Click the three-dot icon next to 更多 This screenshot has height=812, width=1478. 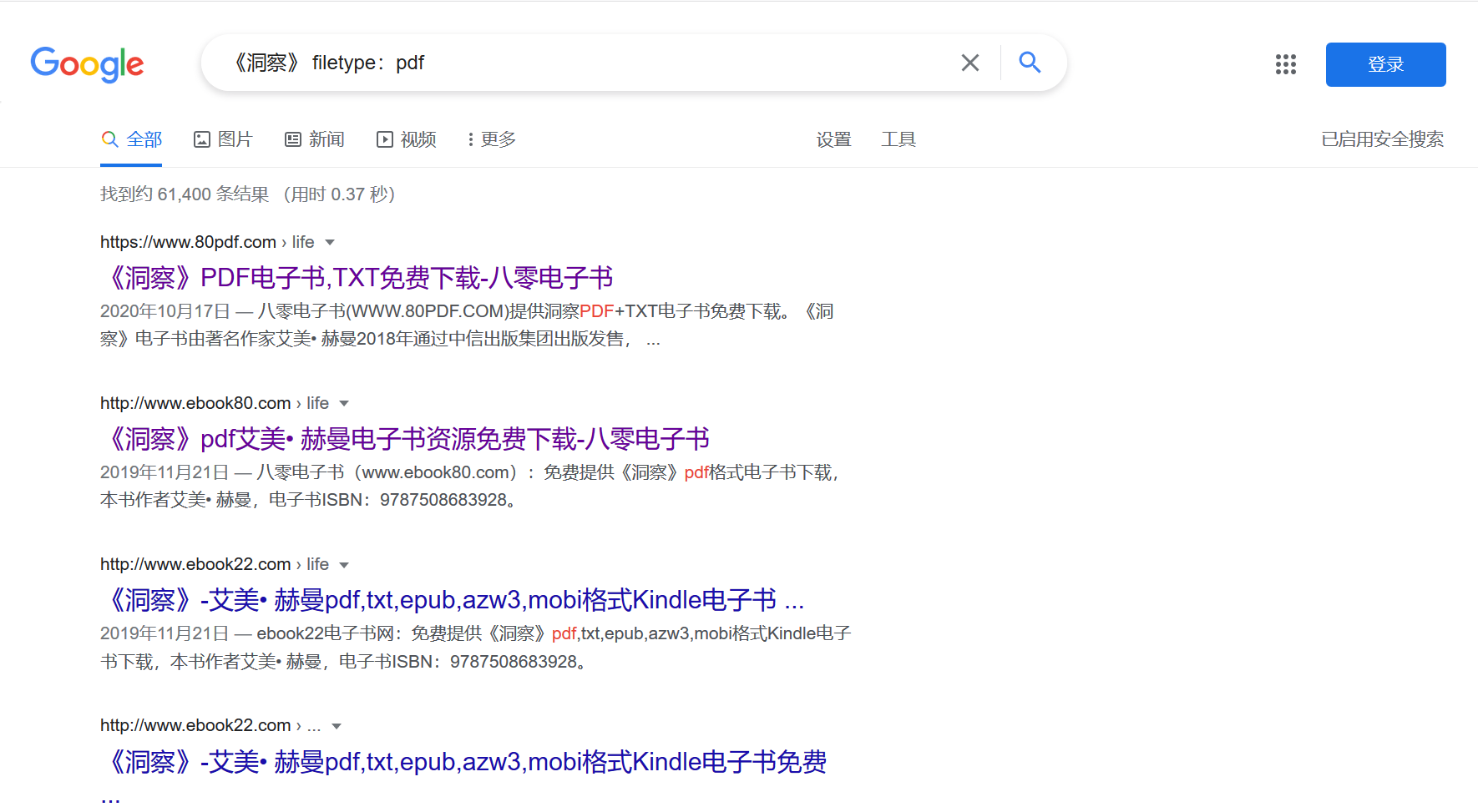(471, 139)
